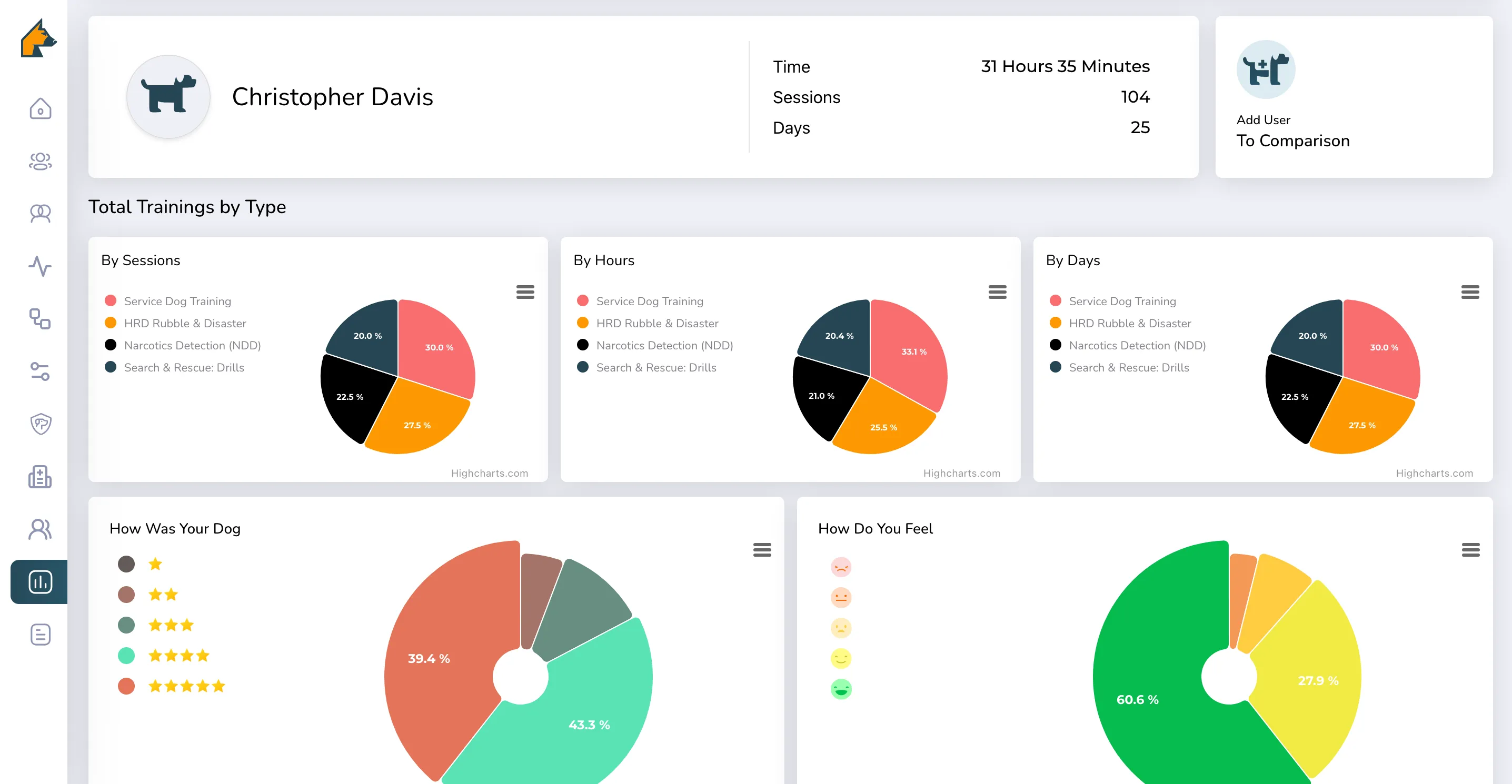Viewport: 1512px width, 784px height.
Task: Click the smiling yellow face legend icon
Action: coord(841,658)
